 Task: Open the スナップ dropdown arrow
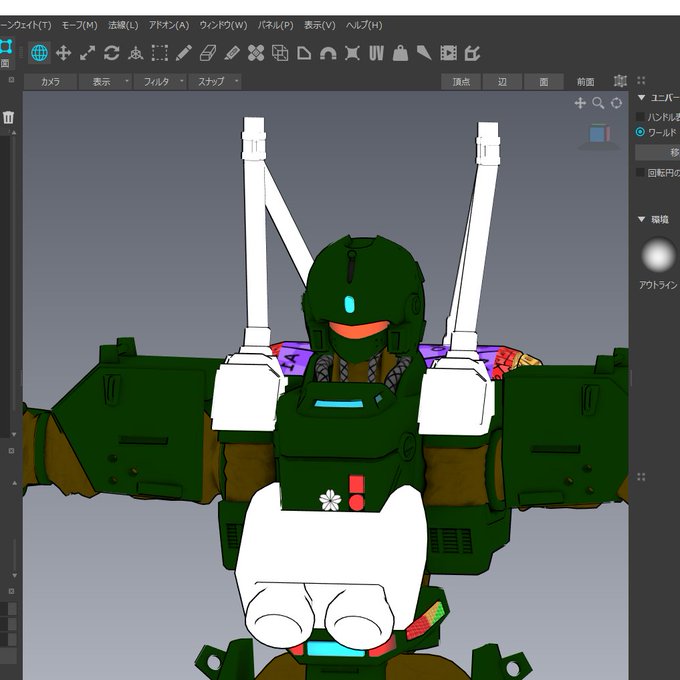pos(236,81)
